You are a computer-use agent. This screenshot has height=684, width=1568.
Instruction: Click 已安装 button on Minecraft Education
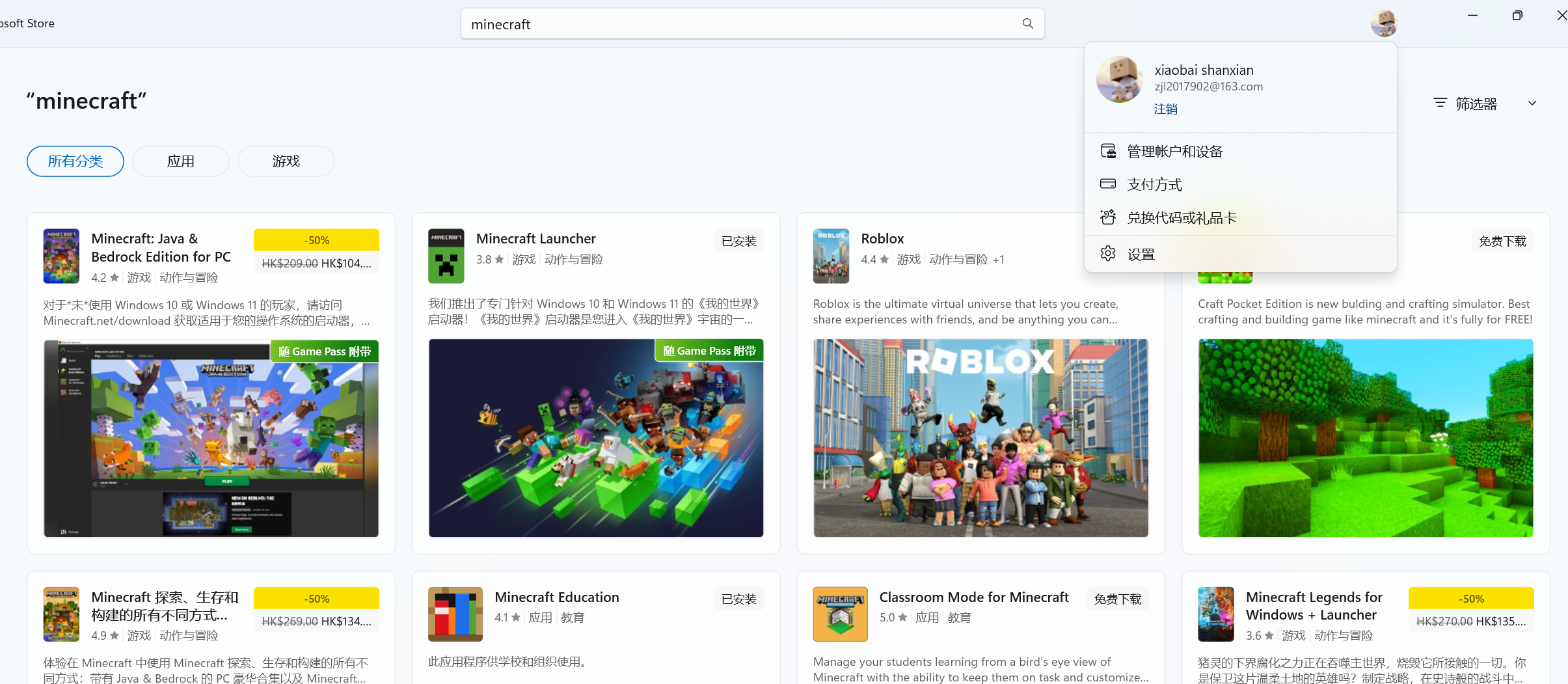739,599
